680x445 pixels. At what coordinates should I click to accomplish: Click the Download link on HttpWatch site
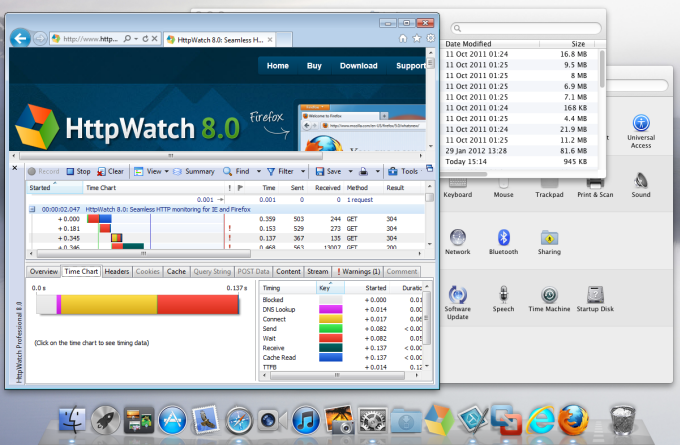click(x=359, y=66)
